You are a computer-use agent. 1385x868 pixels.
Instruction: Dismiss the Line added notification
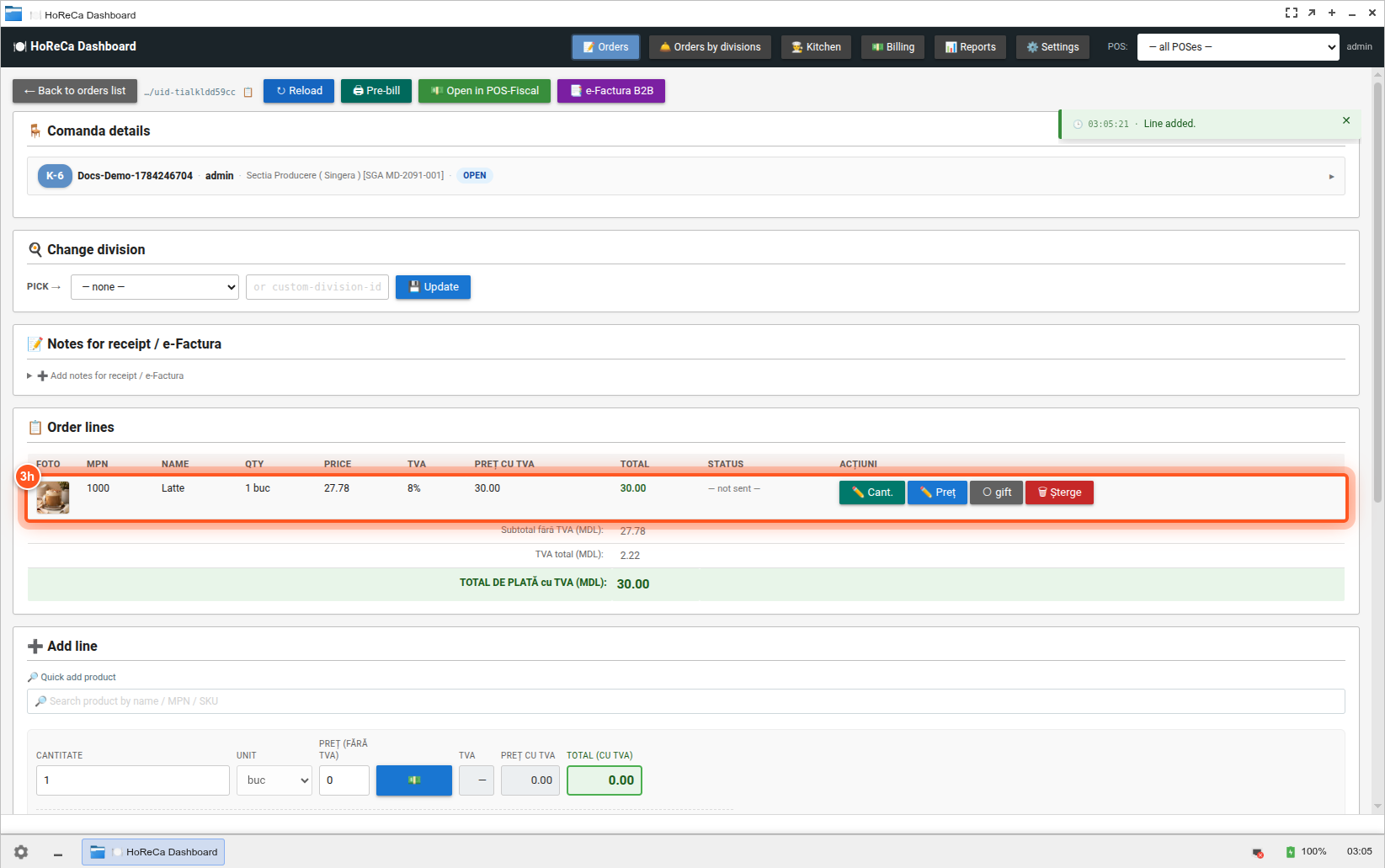1346,120
